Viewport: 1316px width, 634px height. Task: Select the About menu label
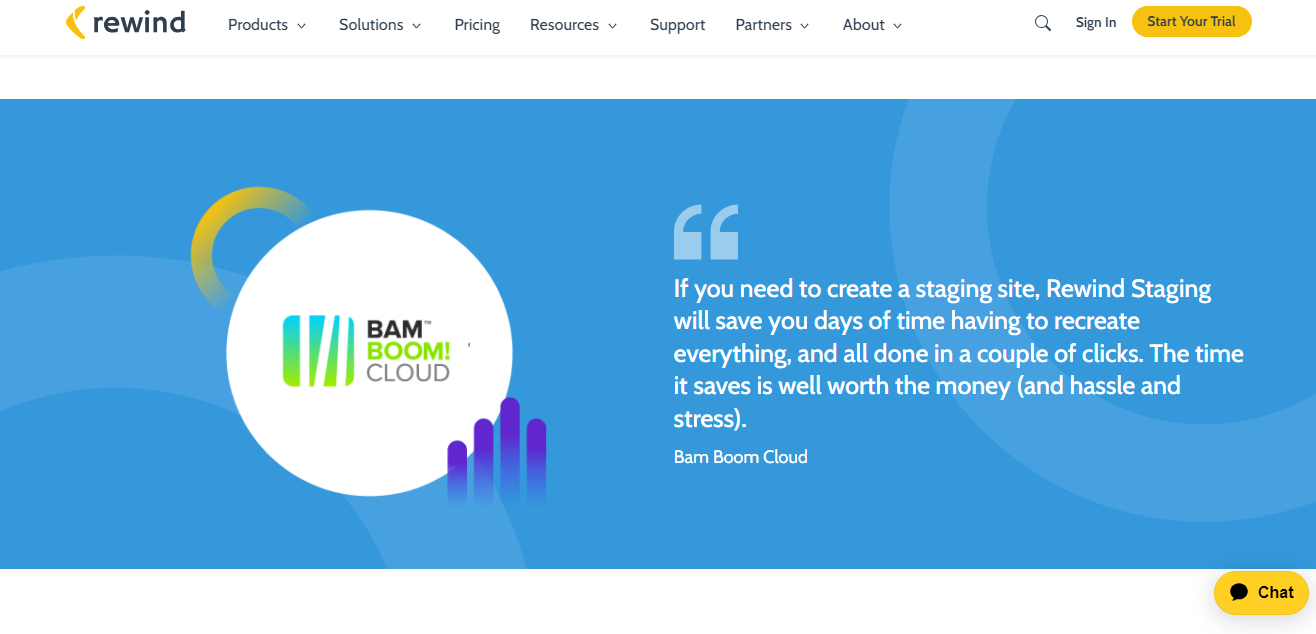pos(863,25)
